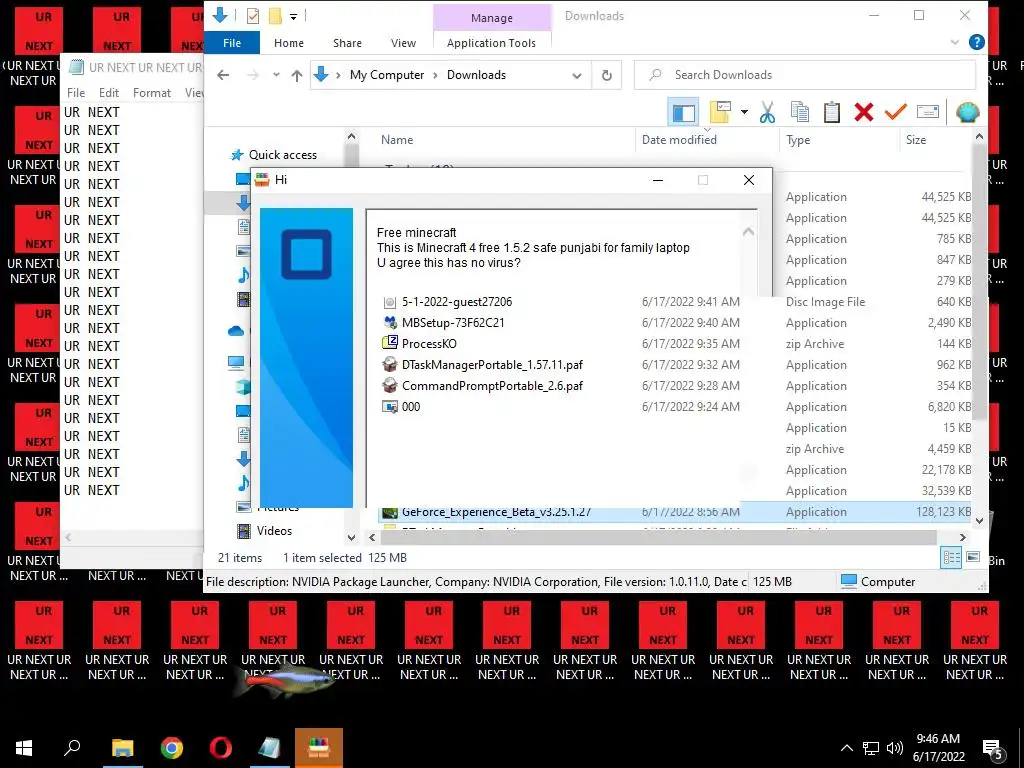Sort by the Date modified column header
This screenshot has width=1024, height=768.
[x=679, y=140]
